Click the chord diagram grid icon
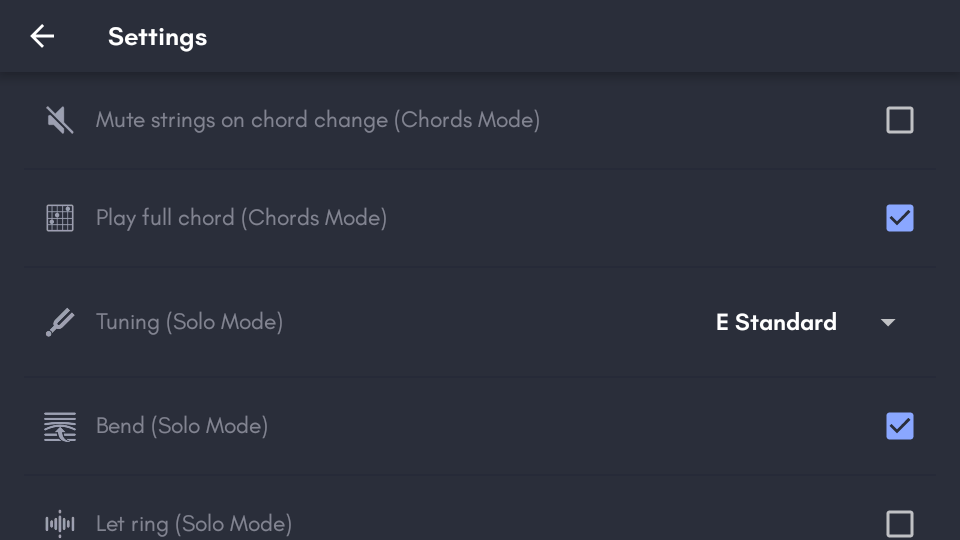The image size is (960, 540). (60, 218)
